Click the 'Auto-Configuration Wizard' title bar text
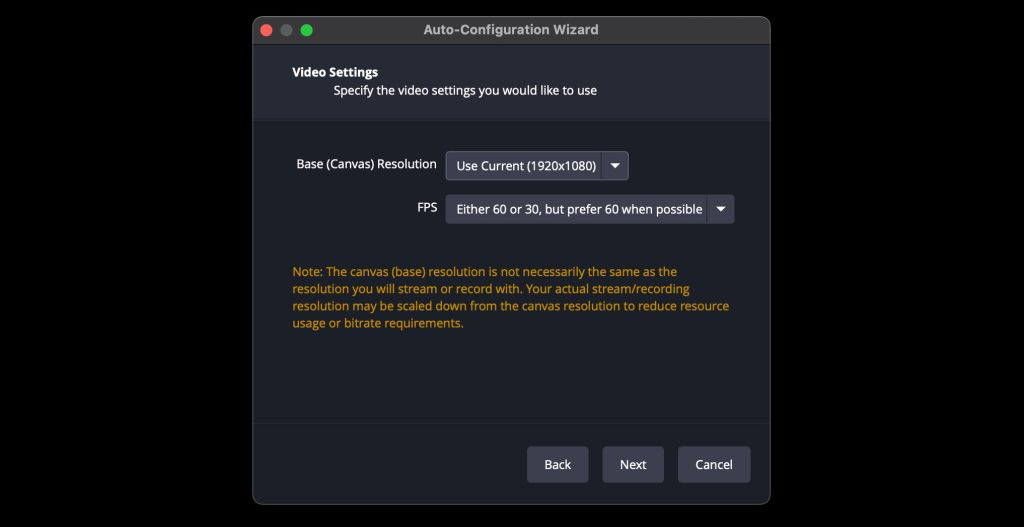The width and height of the screenshot is (1024, 527). pos(511,29)
